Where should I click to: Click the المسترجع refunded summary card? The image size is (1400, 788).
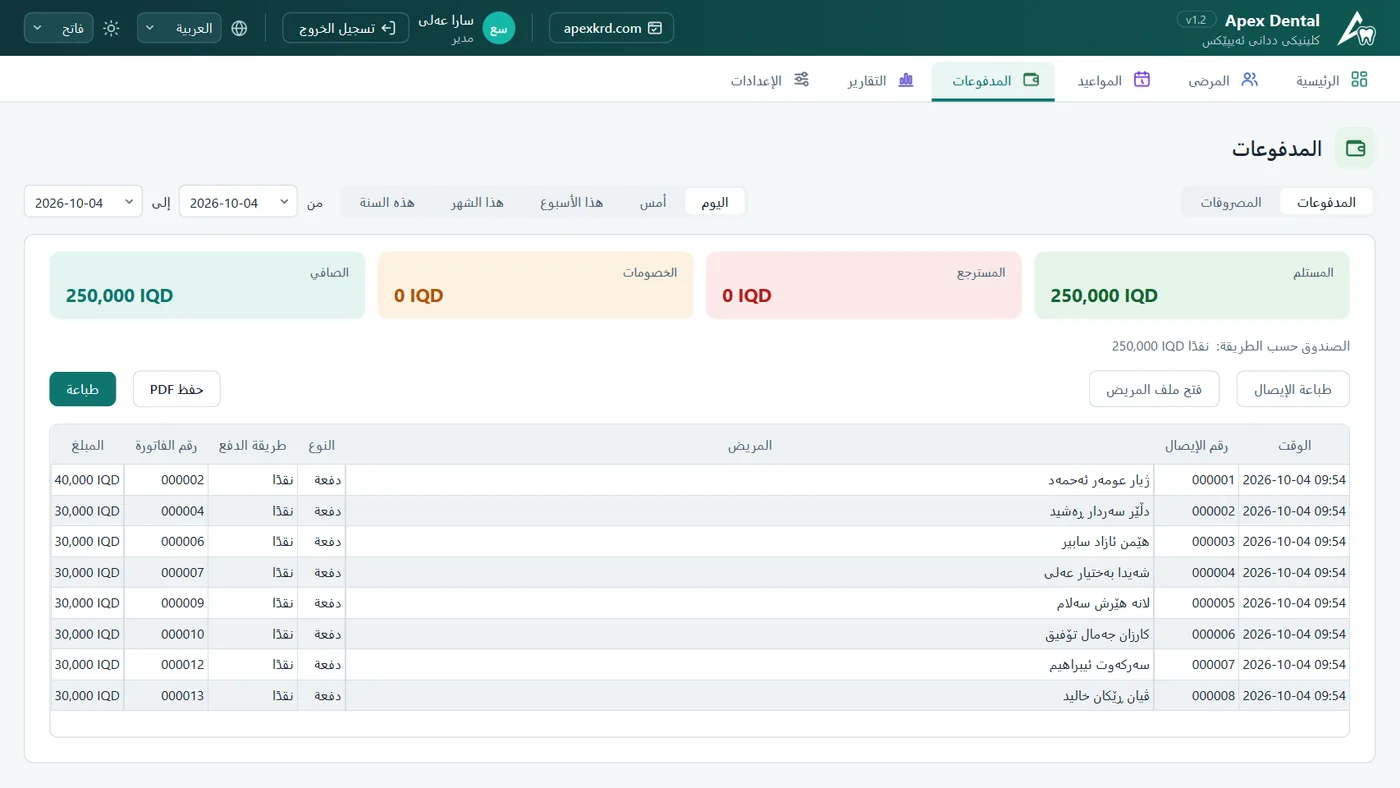click(x=864, y=285)
